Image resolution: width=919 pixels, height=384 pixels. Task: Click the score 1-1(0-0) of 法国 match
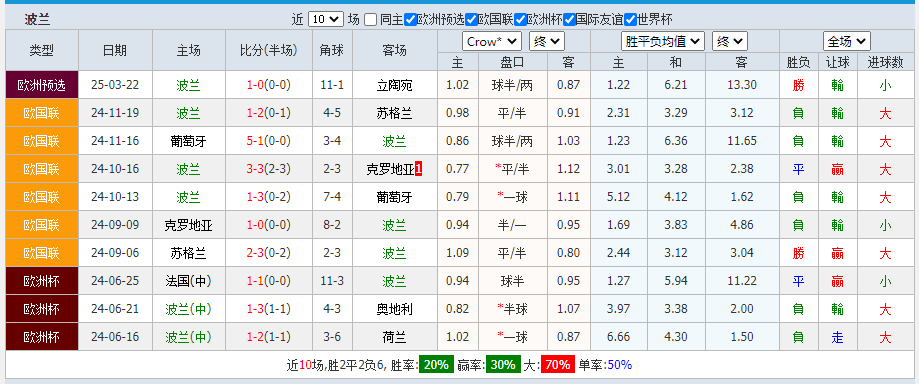tap(268, 281)
